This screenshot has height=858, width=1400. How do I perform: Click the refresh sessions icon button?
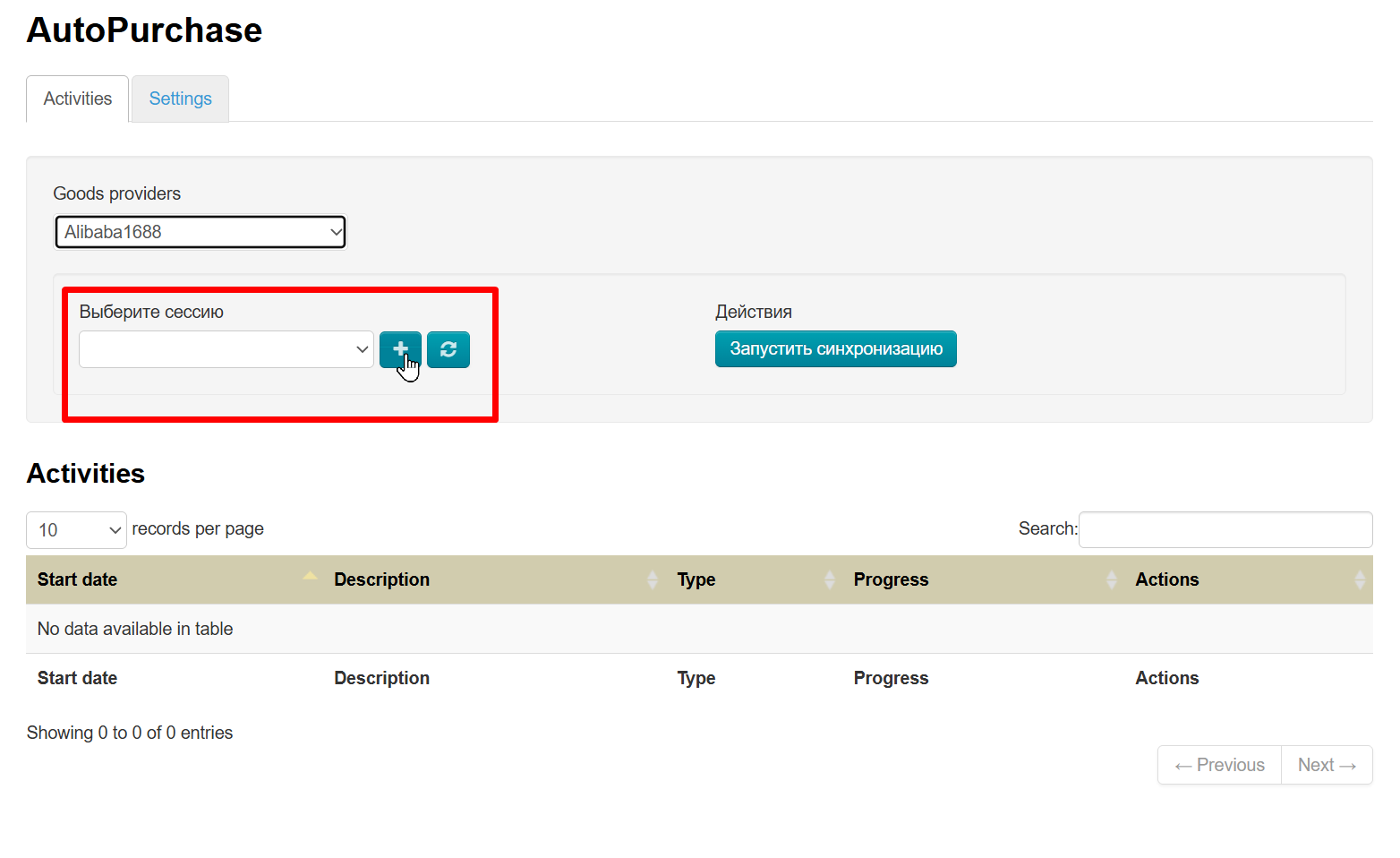pyautogui.click(x=448, y=349)
